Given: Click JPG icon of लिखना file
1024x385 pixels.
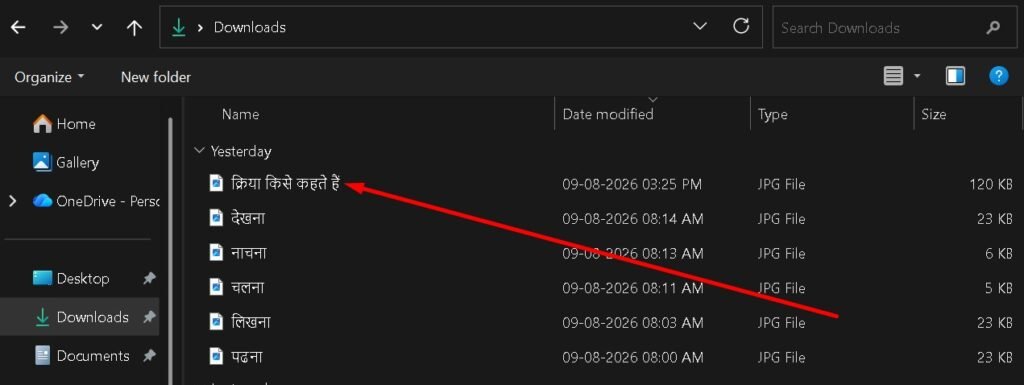Looking at the screenshot, I should [216, 322].
